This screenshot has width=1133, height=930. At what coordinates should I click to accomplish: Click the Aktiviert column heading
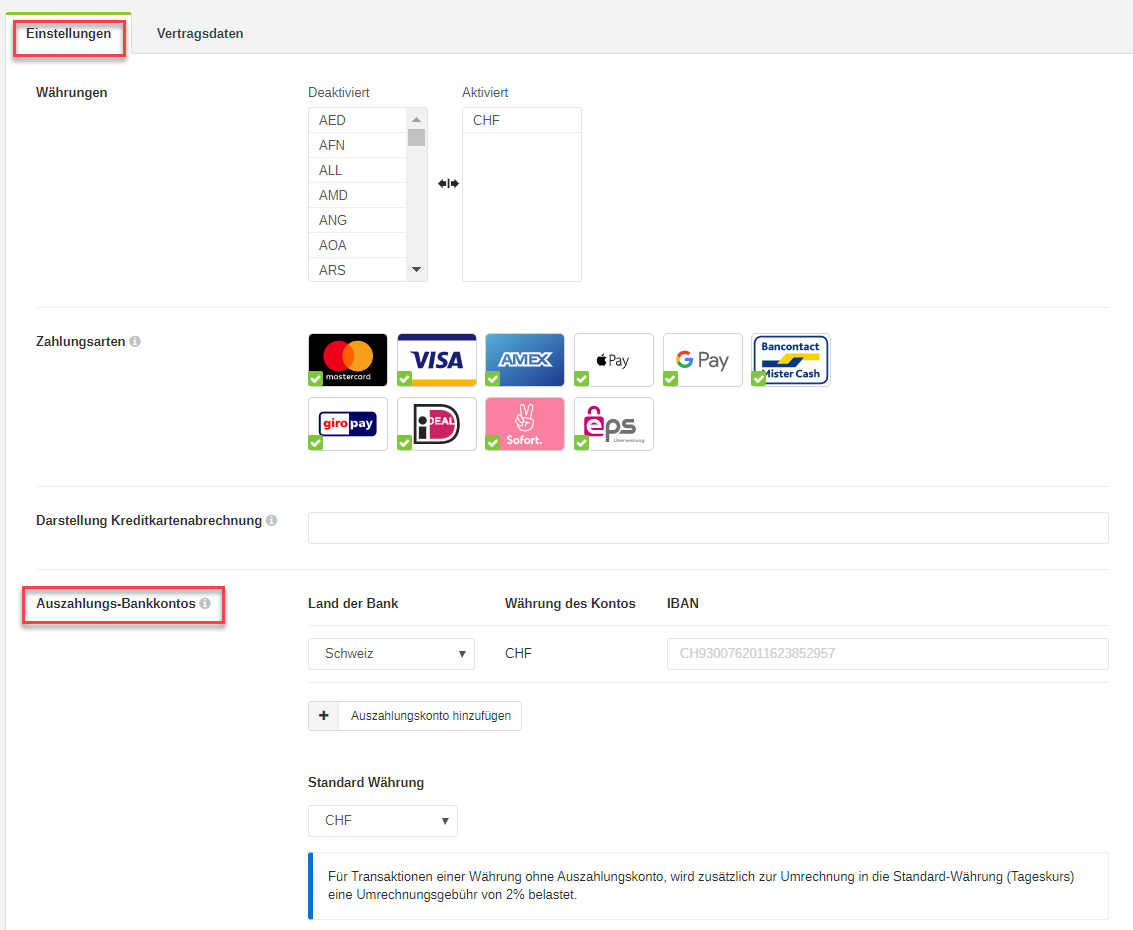485,92
